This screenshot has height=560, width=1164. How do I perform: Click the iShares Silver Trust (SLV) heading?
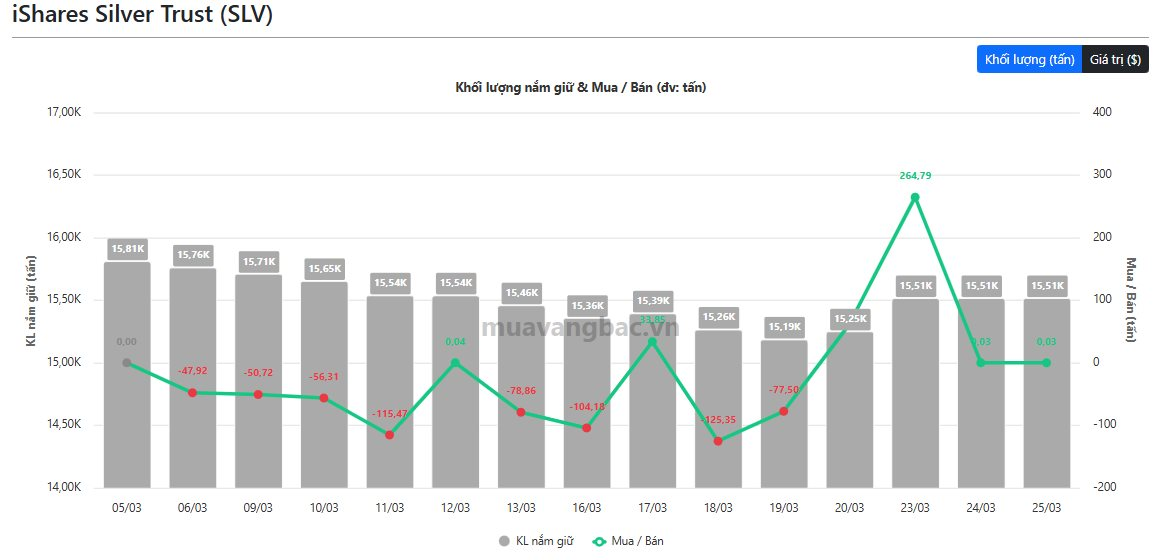coord(142,15)
